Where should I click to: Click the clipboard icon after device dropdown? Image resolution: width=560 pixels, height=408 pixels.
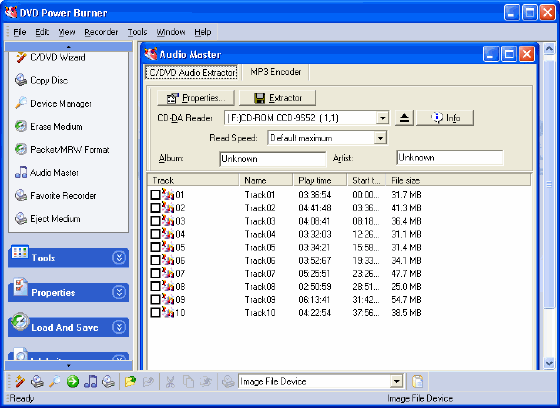[x=417, y=382]
